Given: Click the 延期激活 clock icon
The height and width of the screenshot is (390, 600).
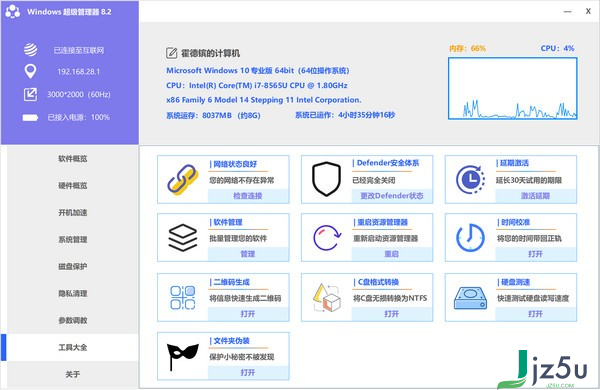Looking at the screenshot, I should tap(470, 179).
